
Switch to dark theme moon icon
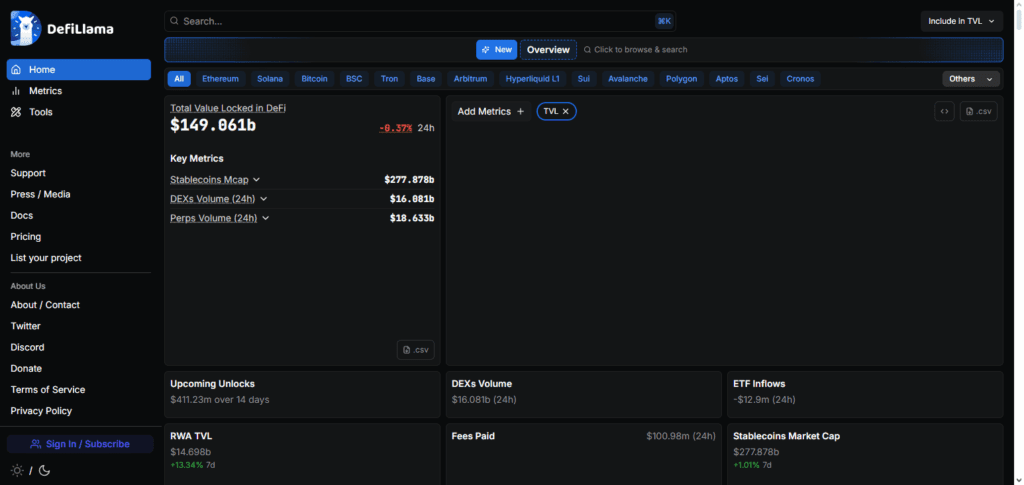[44, 470]
